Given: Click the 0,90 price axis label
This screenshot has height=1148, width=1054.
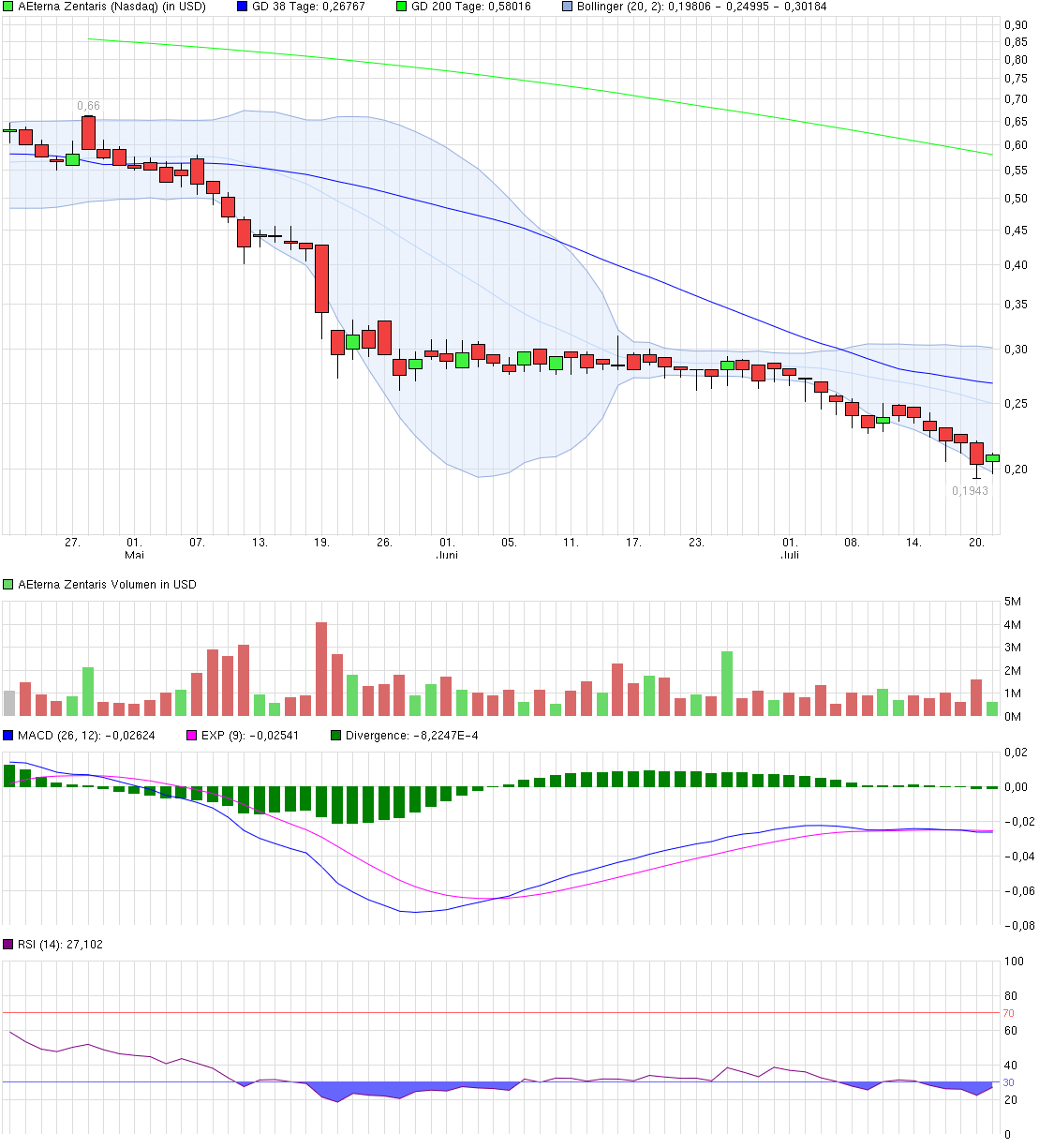Looking at the screenshot, I should [x=1016, y=25].
